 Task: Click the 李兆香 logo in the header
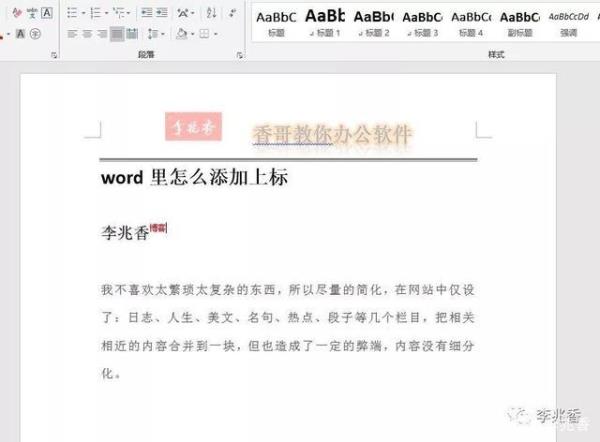click(194, 127)
